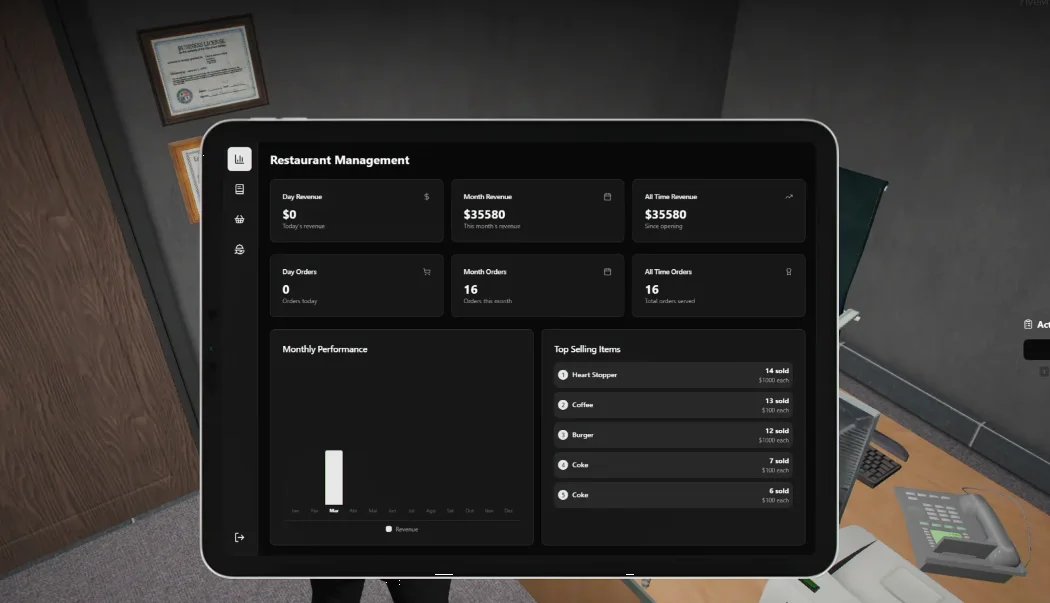Click the Orders this month subtitle
1050x603 pixels.
pos(488,302)
